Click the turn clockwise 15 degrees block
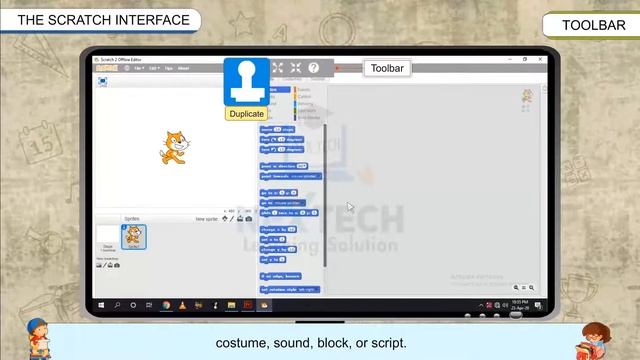 (x=282, y=140)
